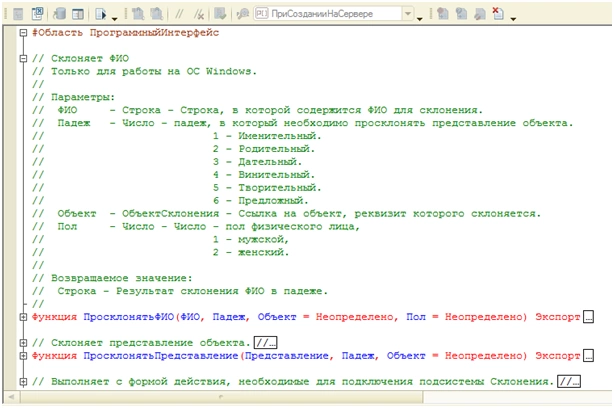
Task: Expand the ПросклонятьПредставление function
Action: (23, 356)
